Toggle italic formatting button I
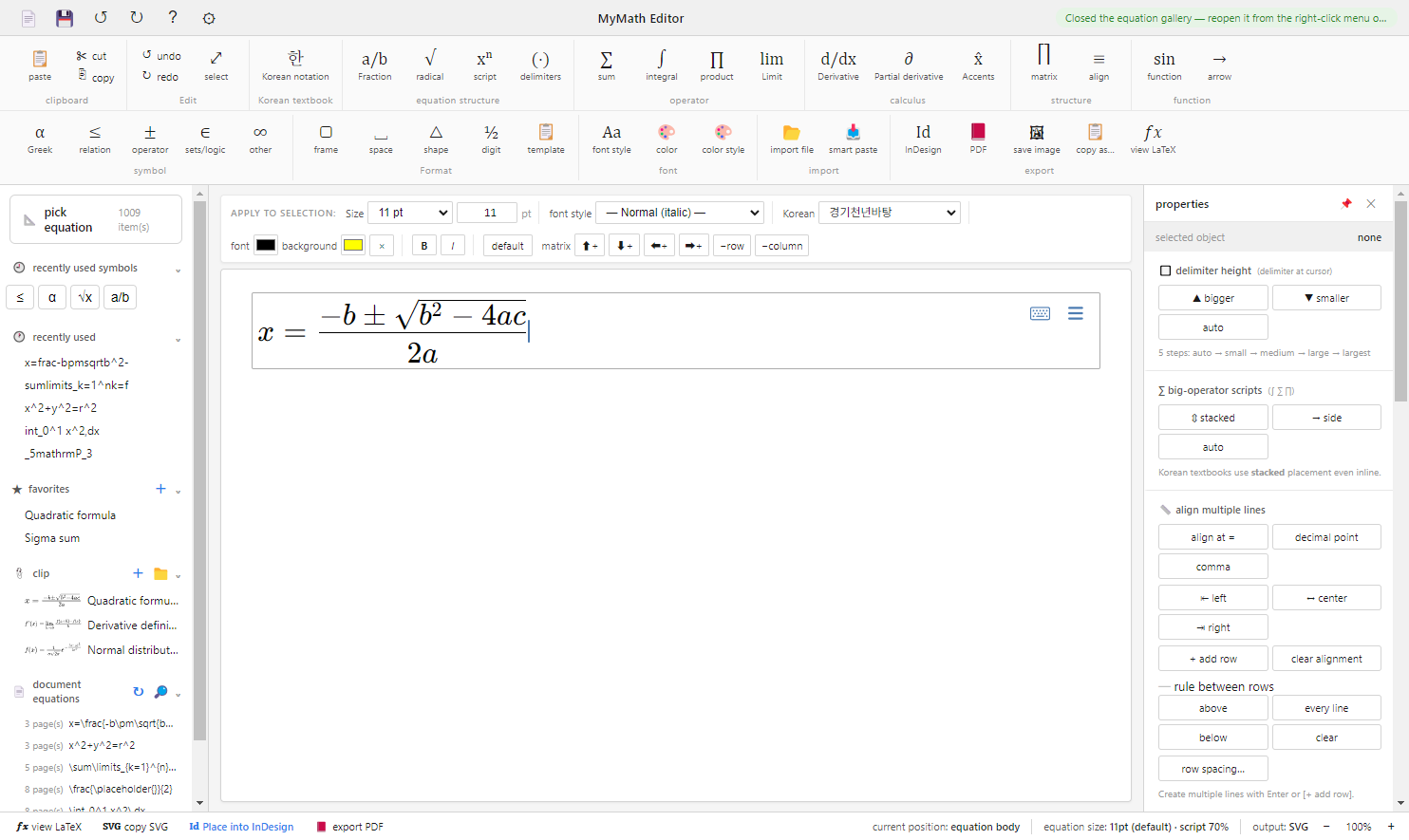The width and height of the screenshot is (1409, 840). click(x=453, y=246)
